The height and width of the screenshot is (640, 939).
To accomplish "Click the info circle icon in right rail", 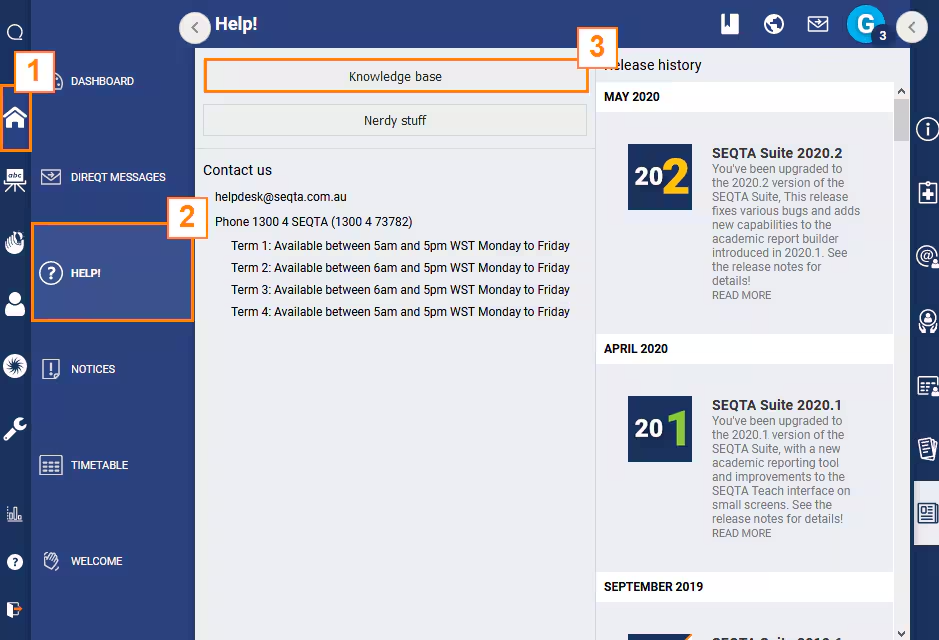I will [x=927, y=129].
